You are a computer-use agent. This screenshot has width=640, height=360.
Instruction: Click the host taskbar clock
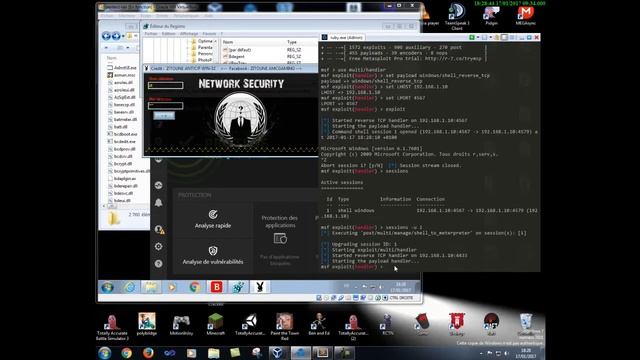tap(526, 353)
